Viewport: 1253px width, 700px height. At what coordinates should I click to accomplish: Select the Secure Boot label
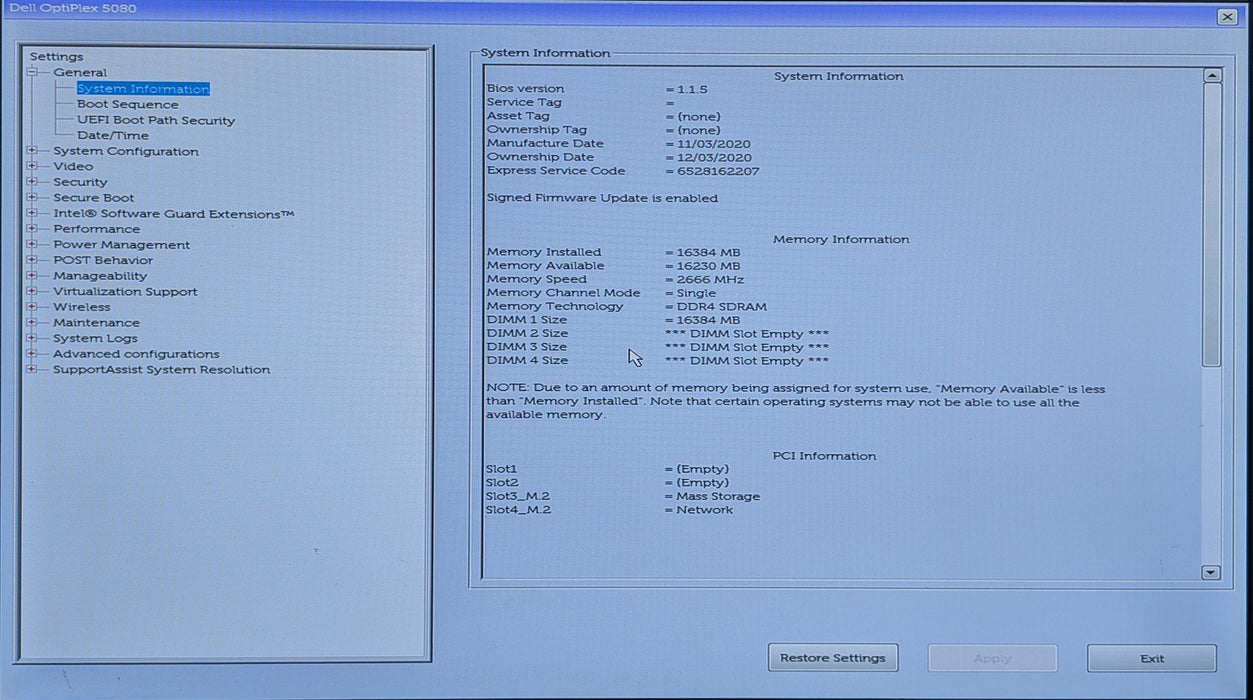coord(94,198)
